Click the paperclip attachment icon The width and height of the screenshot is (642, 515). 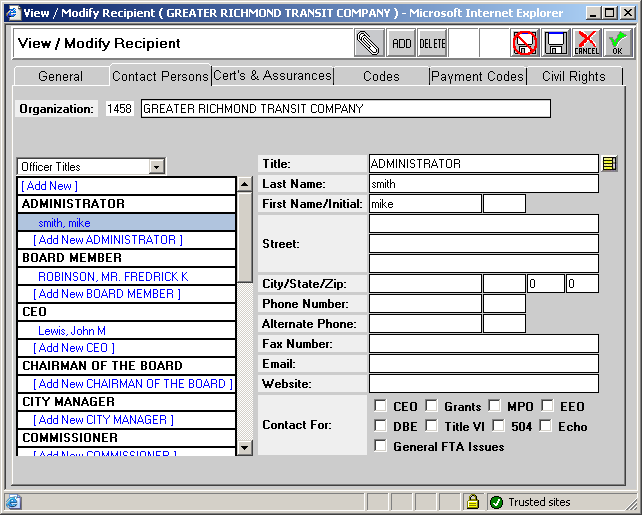tap(369, 43)
